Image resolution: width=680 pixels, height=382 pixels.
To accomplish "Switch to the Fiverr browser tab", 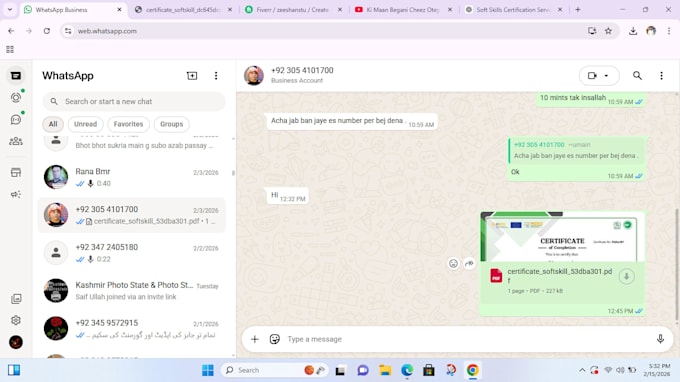I will (293, 10).
